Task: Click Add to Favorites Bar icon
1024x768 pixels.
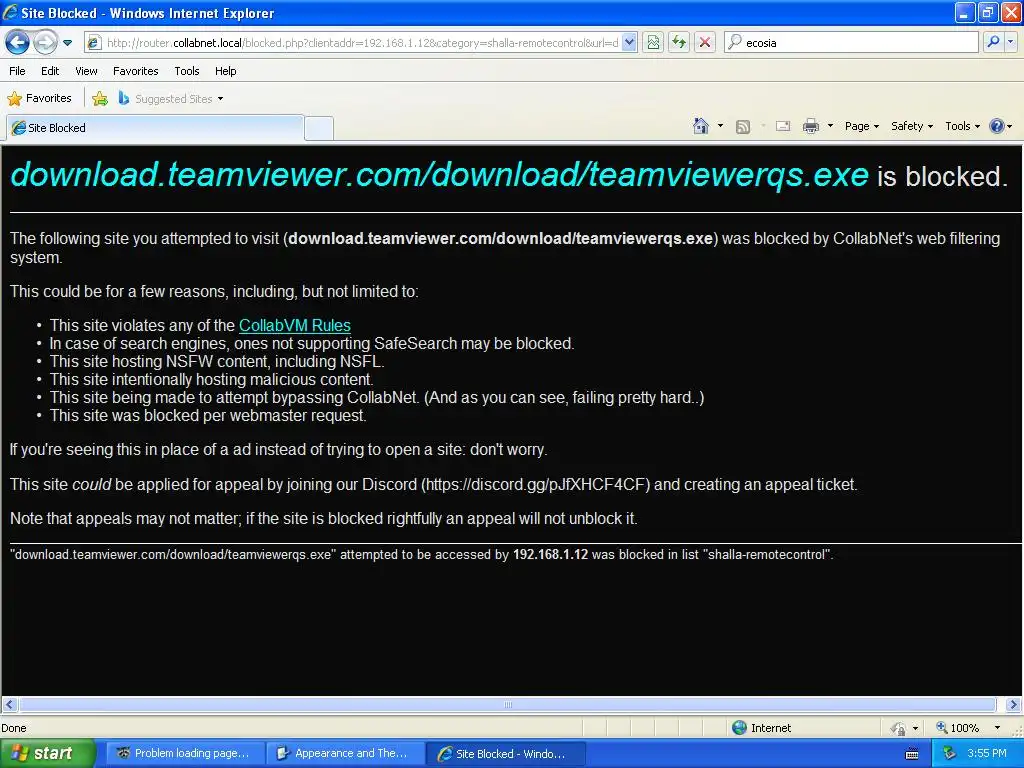Action: (100, 99)
